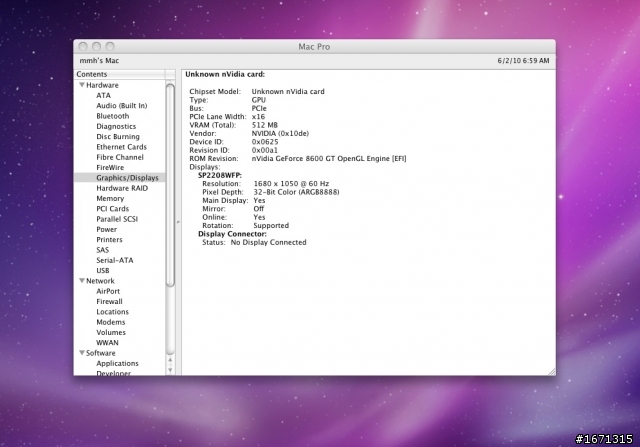Click the window resize grip corner

point(551,371)
